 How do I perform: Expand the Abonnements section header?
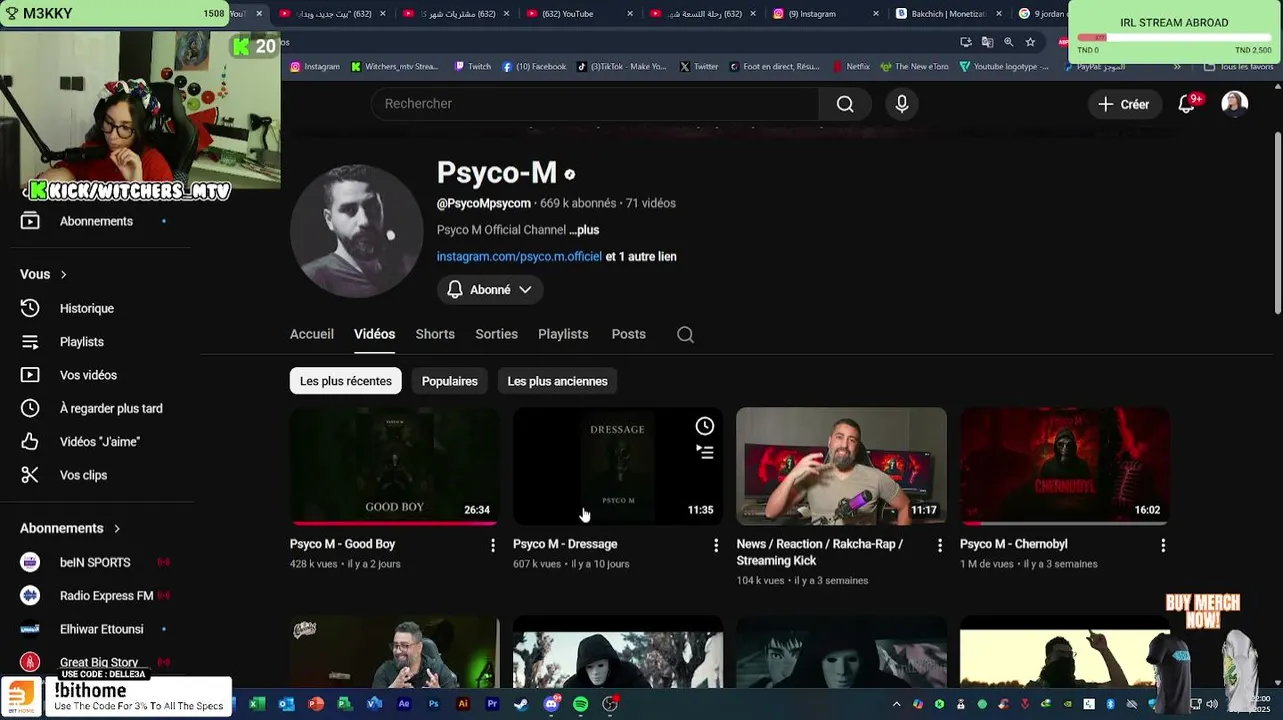click(70, 528)
